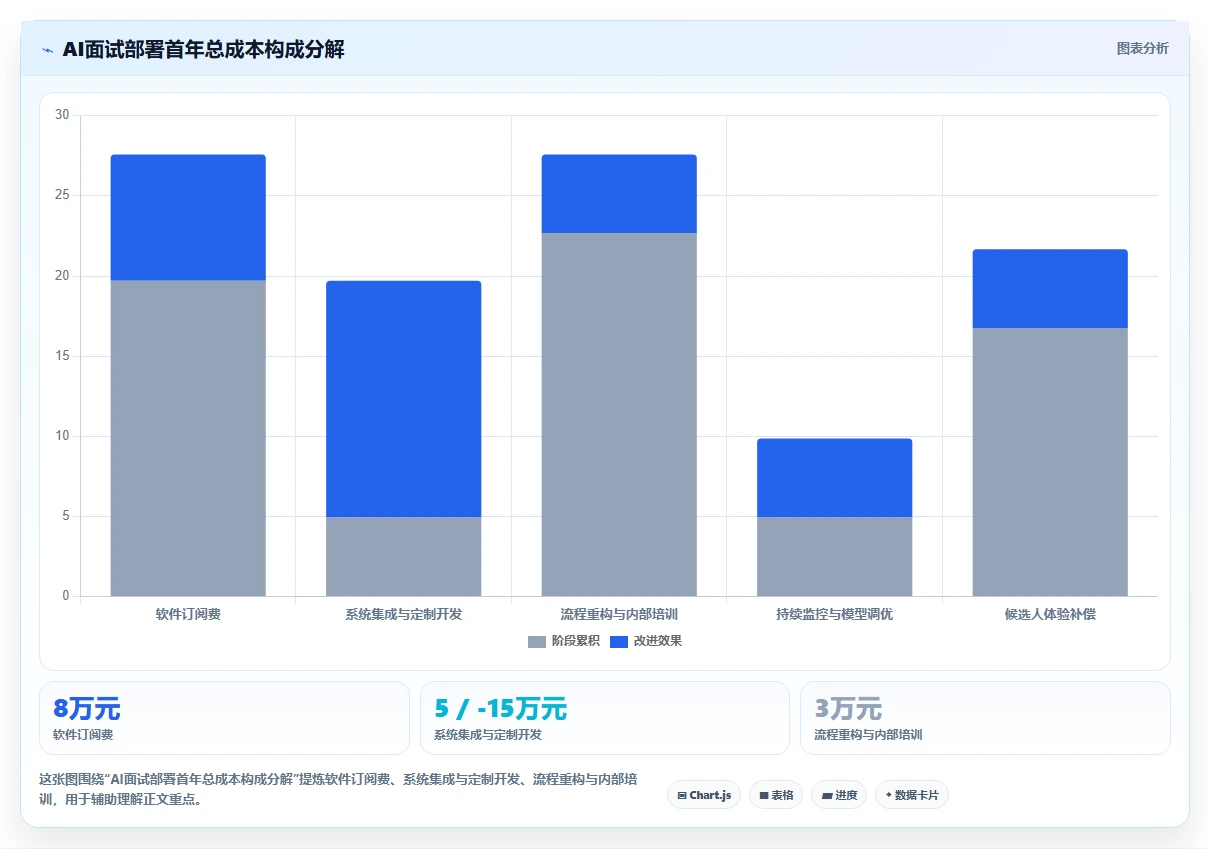Screen dimensions: 1210x849
Task: Click blue segment of 系统集成与定制开发 bar
Action: [x=404, y=399]
